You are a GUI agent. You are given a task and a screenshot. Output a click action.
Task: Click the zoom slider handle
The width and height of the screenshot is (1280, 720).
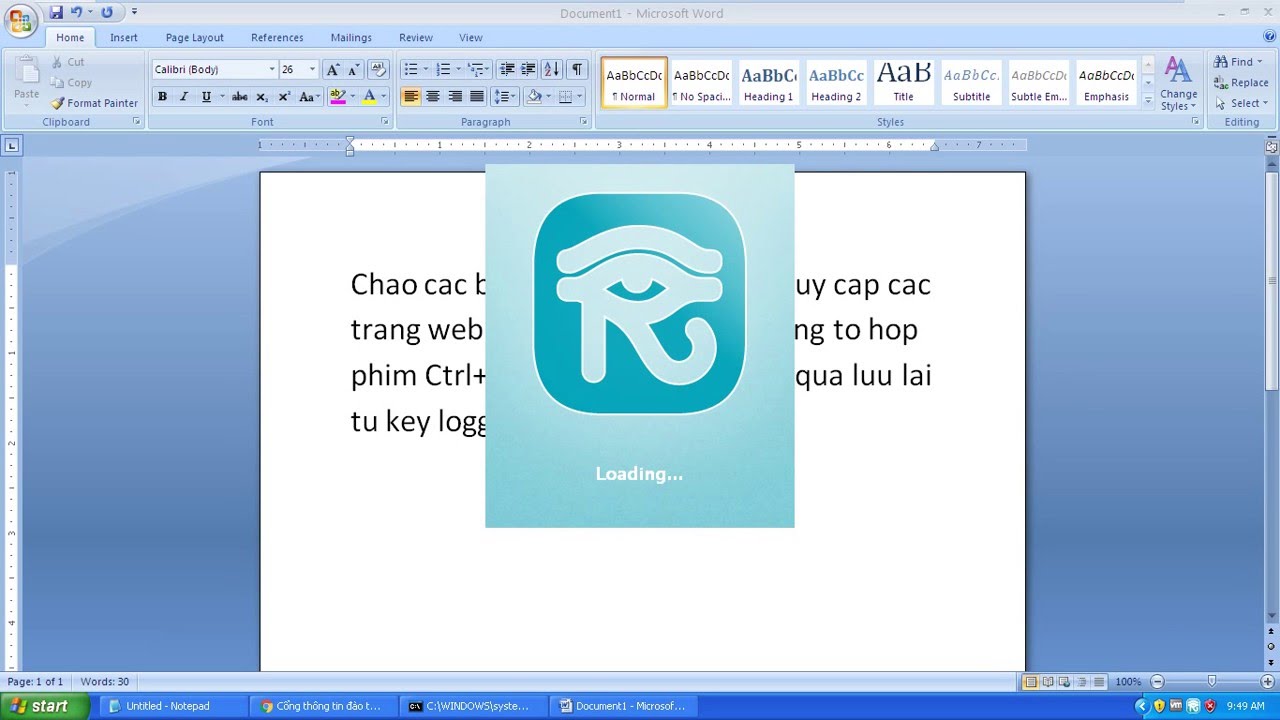coord(1212,682)
